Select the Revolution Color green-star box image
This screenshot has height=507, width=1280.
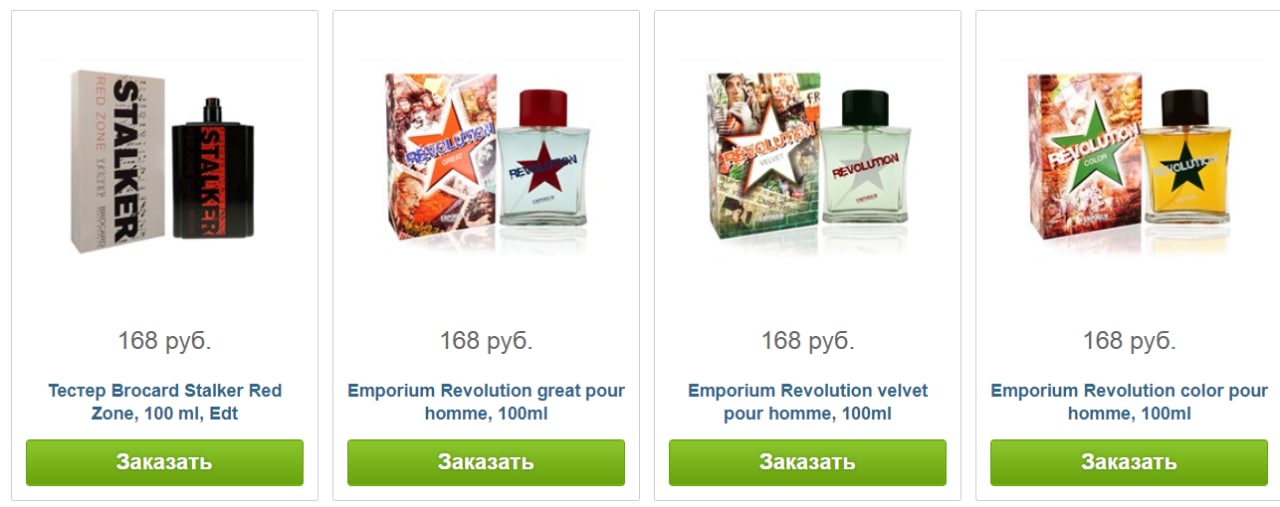pyautogui.click(x=1085, y=157)
